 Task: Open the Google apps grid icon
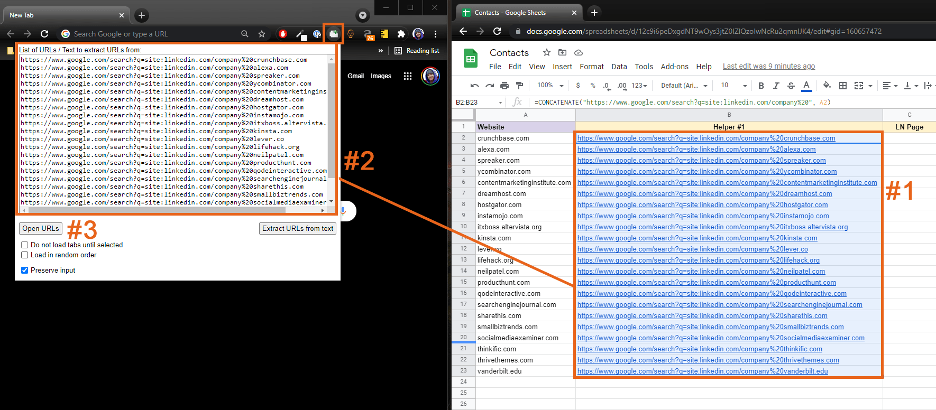point(408,76)
